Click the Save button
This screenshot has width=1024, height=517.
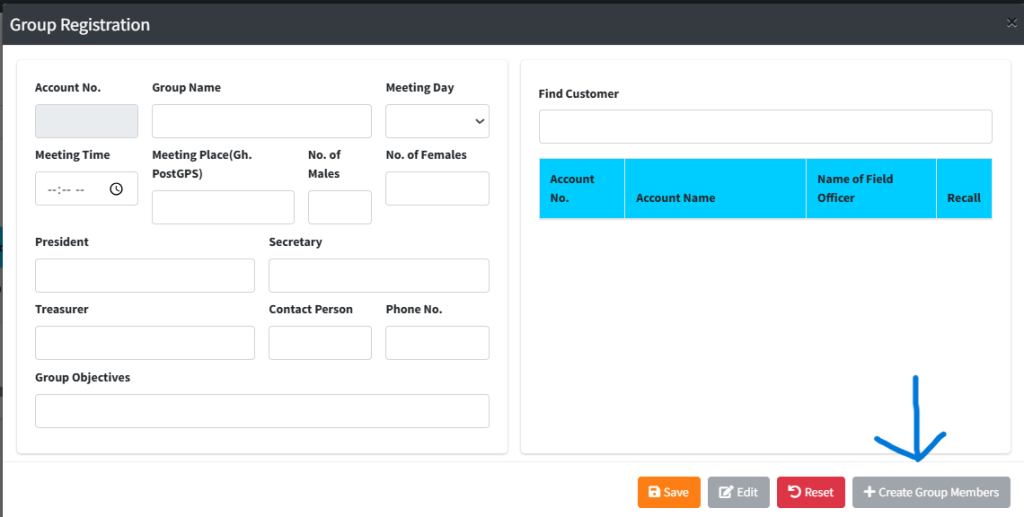(x=668, y=492)
